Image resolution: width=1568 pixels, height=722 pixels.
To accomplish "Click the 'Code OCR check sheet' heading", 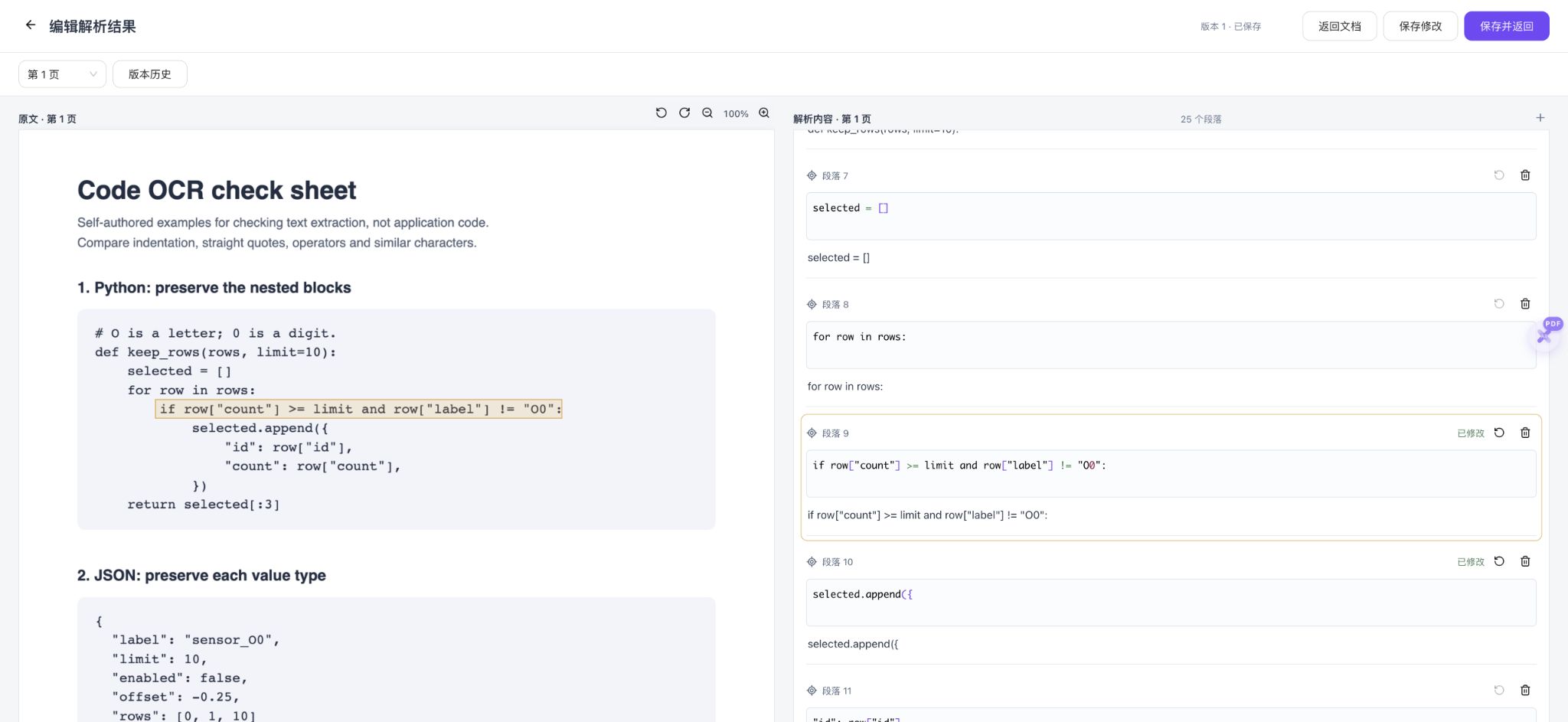I will coord(217,190).
